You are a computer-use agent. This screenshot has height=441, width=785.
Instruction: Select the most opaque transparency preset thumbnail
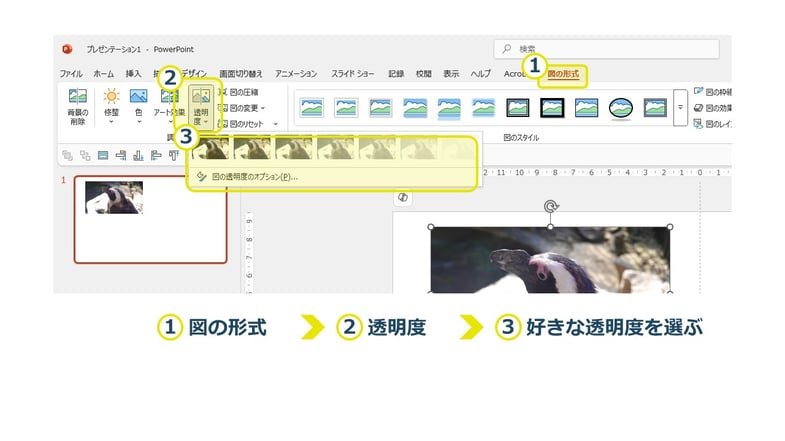point(211,149)
